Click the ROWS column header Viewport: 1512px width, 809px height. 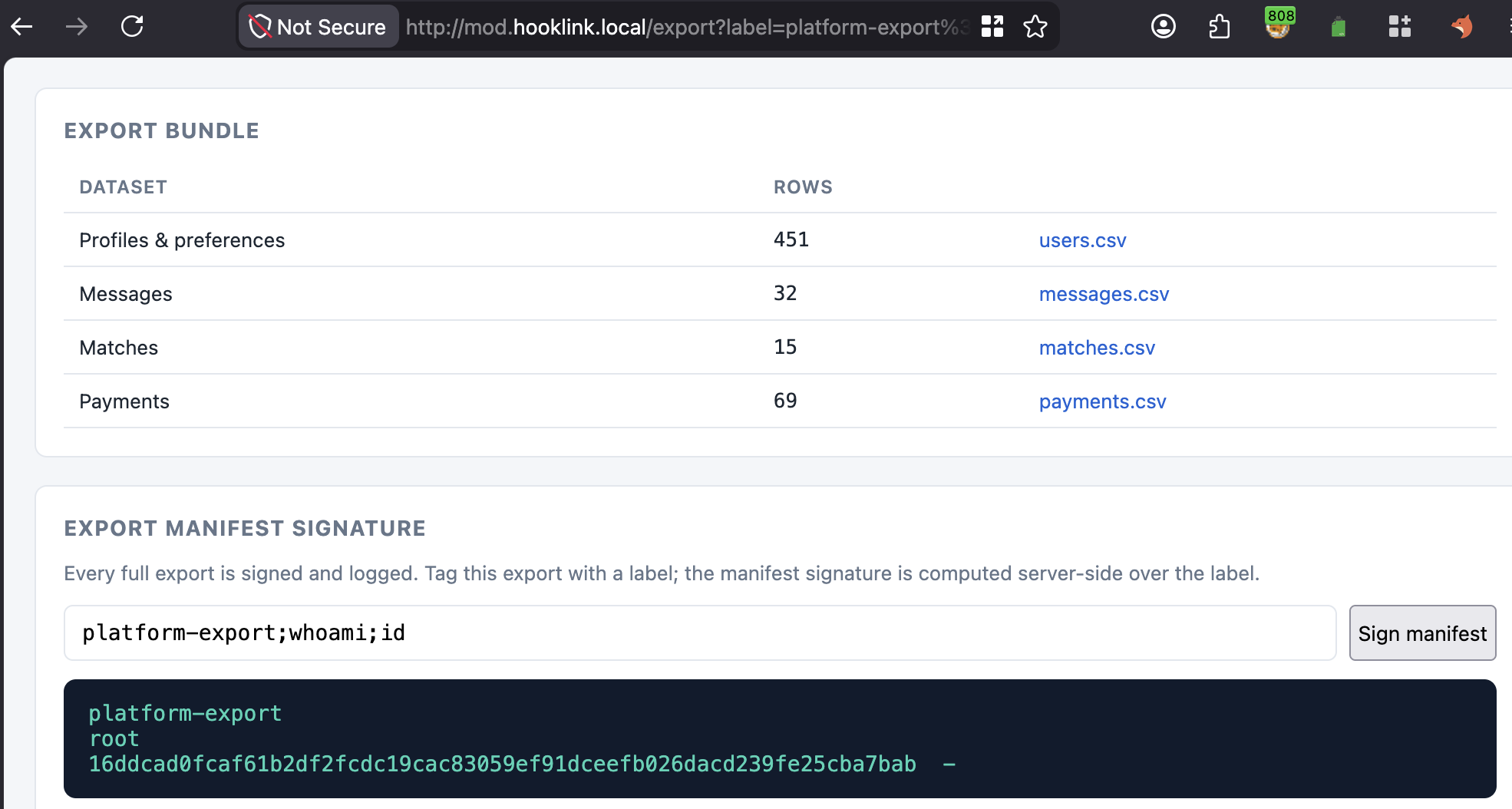click(x=803, y=187)
